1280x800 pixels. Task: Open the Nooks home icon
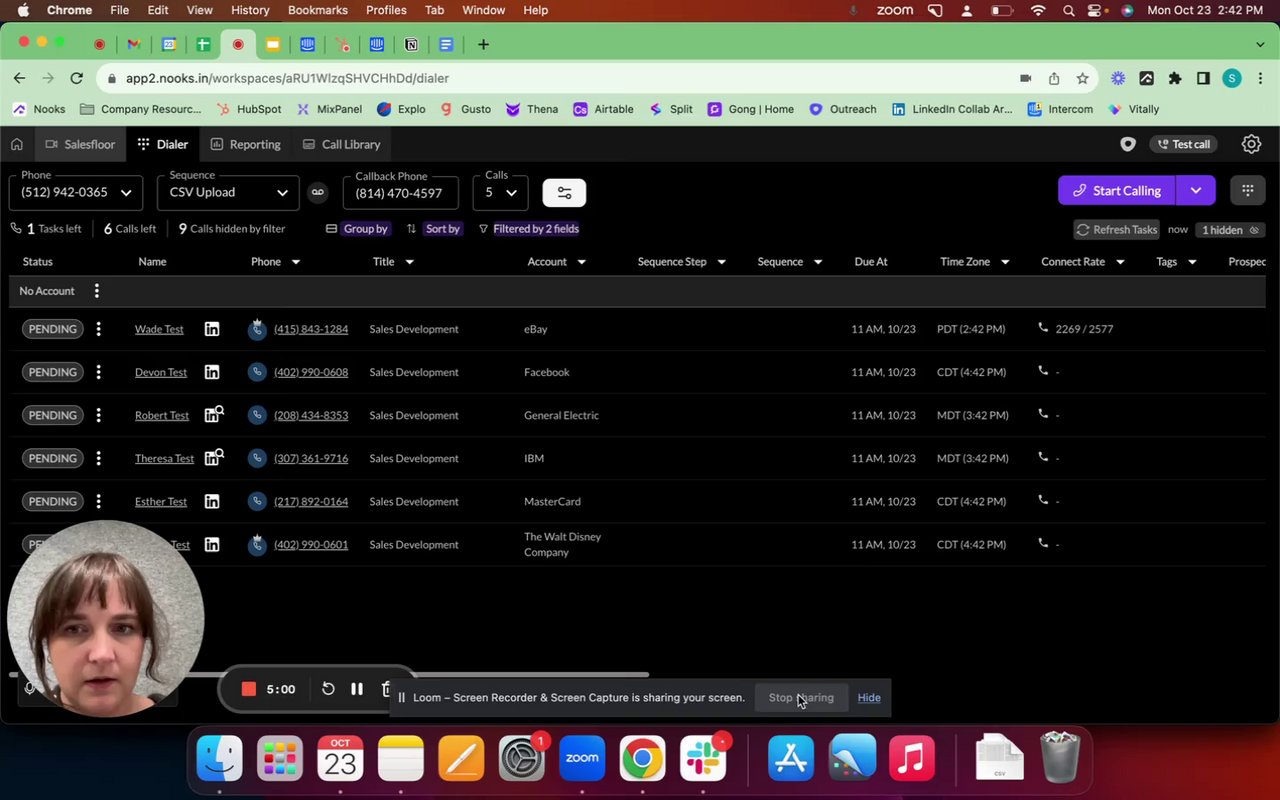(17, 144)
